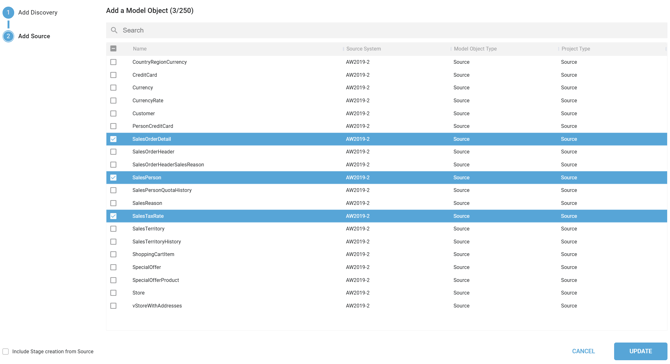Screen dimensions: 670x364
Task: Select the vStoreWithAddresses name text
Action: [x=157, y=305]
